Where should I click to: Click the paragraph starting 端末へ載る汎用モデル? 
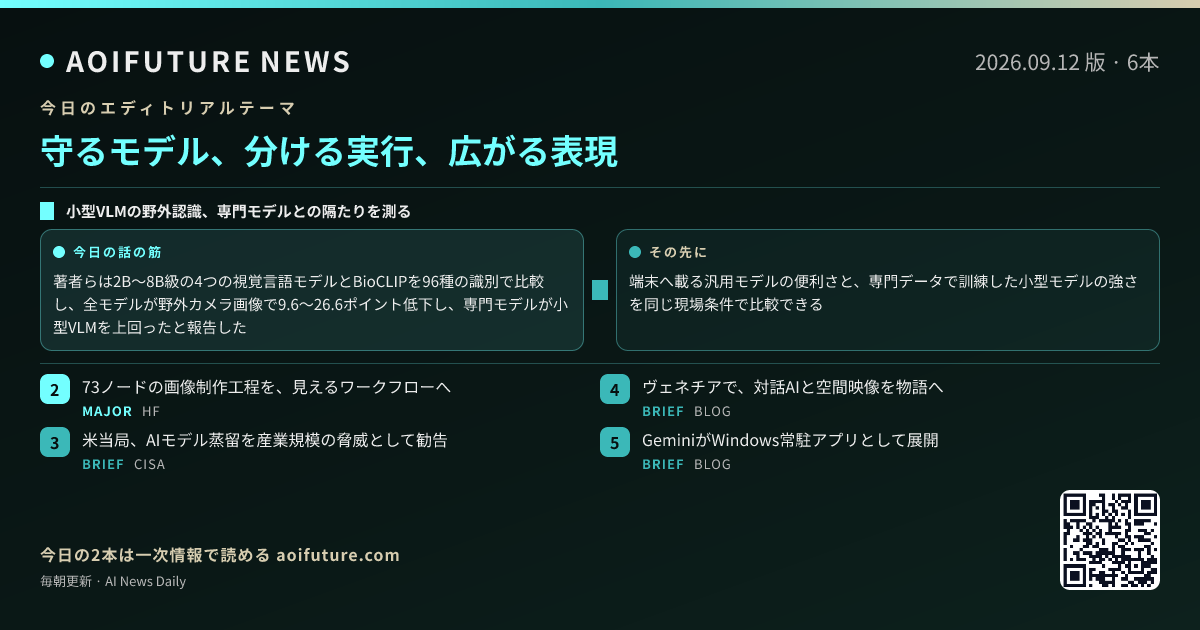(883, 293)
